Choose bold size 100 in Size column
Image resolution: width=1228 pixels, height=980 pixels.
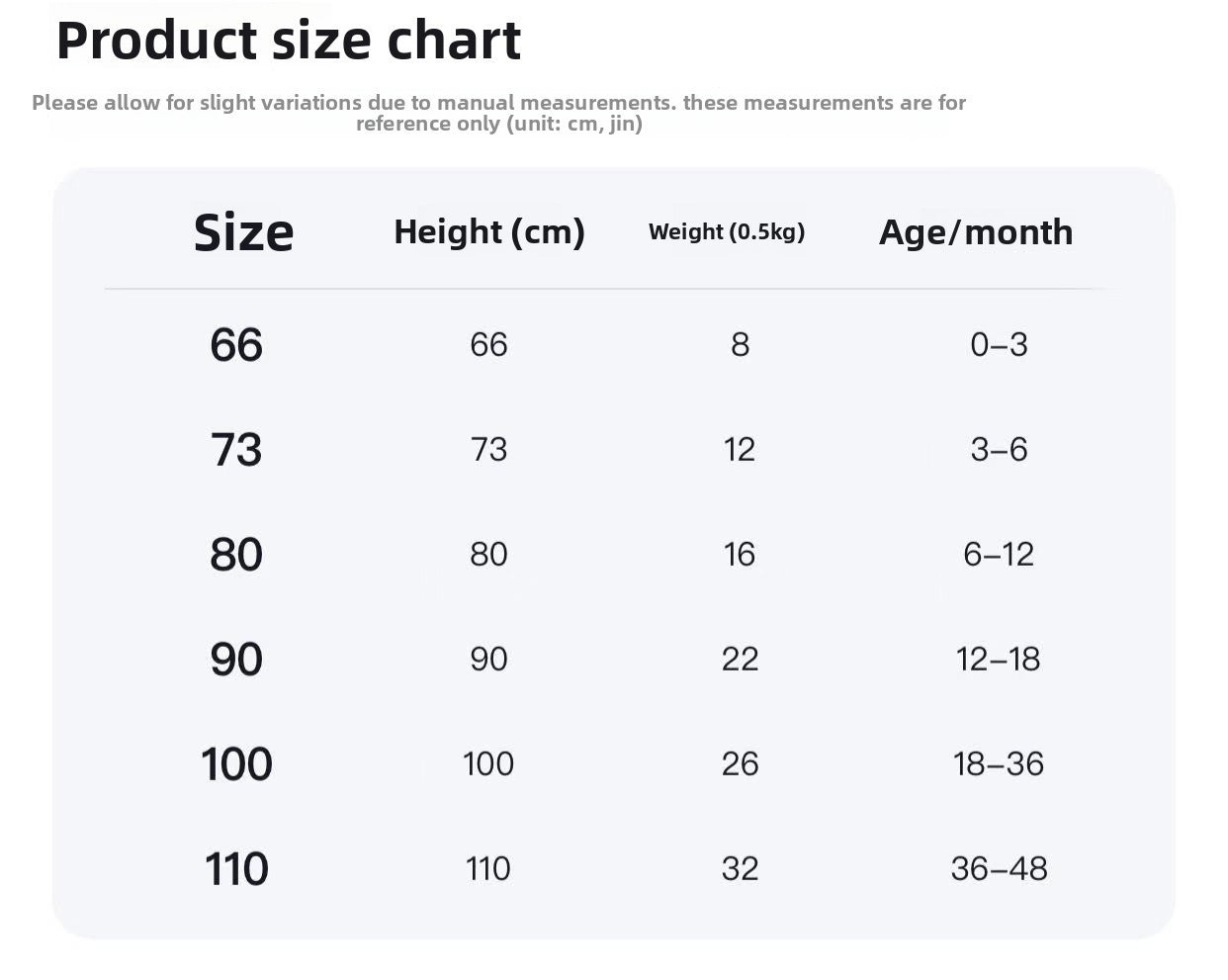point(236,763)
